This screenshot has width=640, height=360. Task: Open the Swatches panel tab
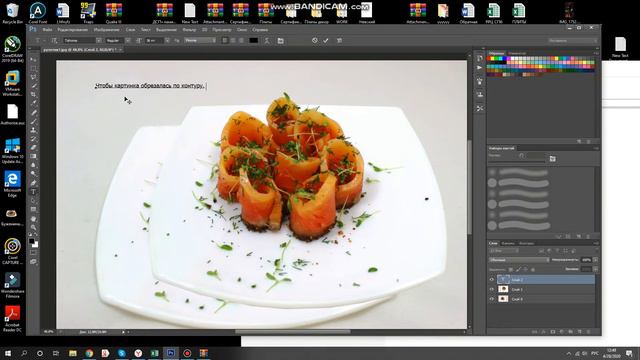coord(497,53)
